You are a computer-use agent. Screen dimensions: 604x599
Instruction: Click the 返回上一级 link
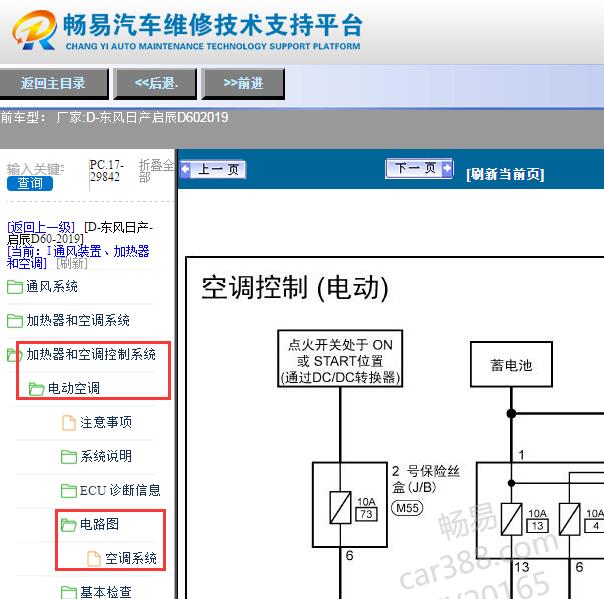(41, 227)
